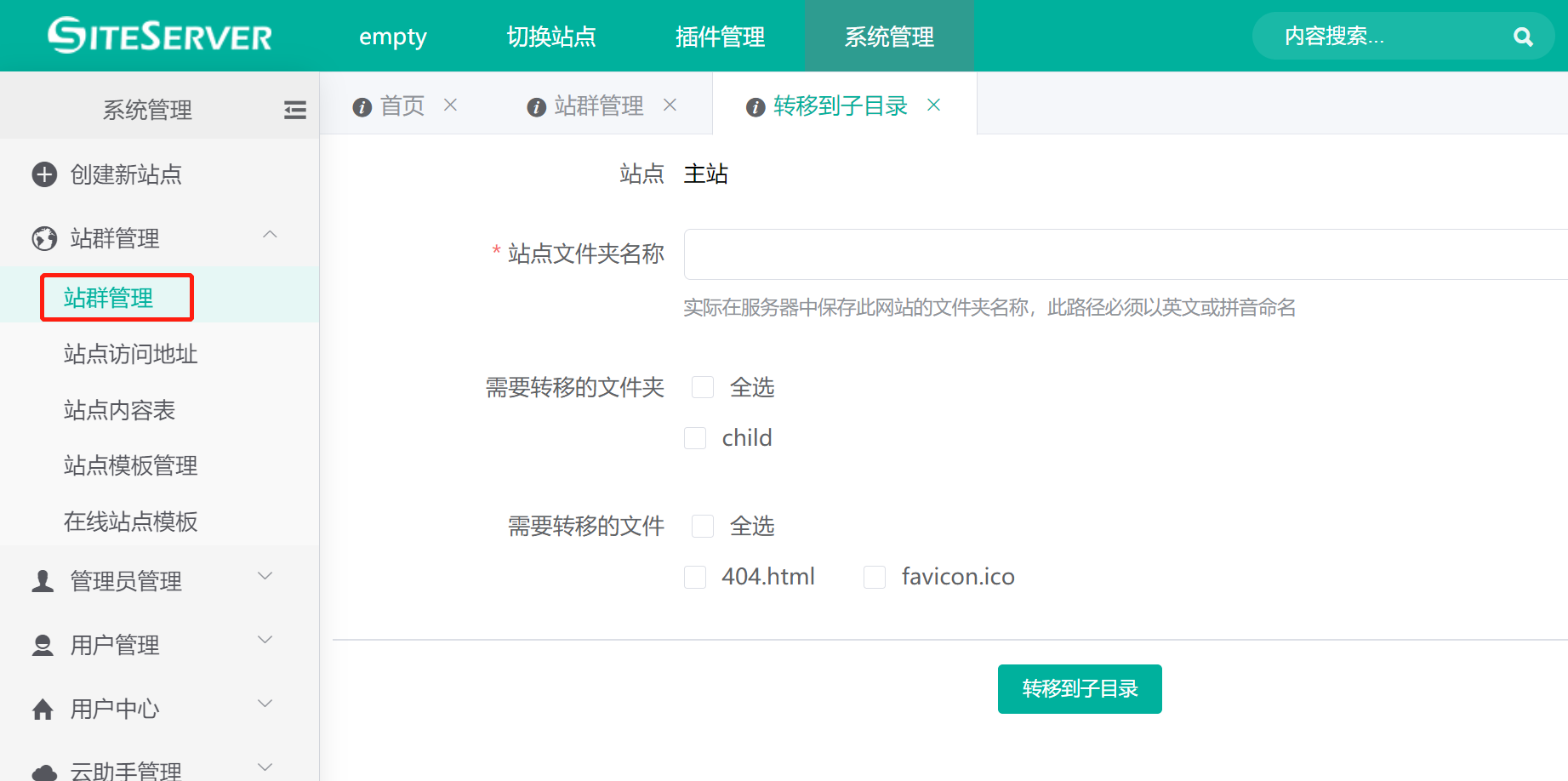The width and height of the screenshot is (1568, 781).
Task: Expand the 用户管理 section
Action: pyautogui.click(x=265, y=640)
